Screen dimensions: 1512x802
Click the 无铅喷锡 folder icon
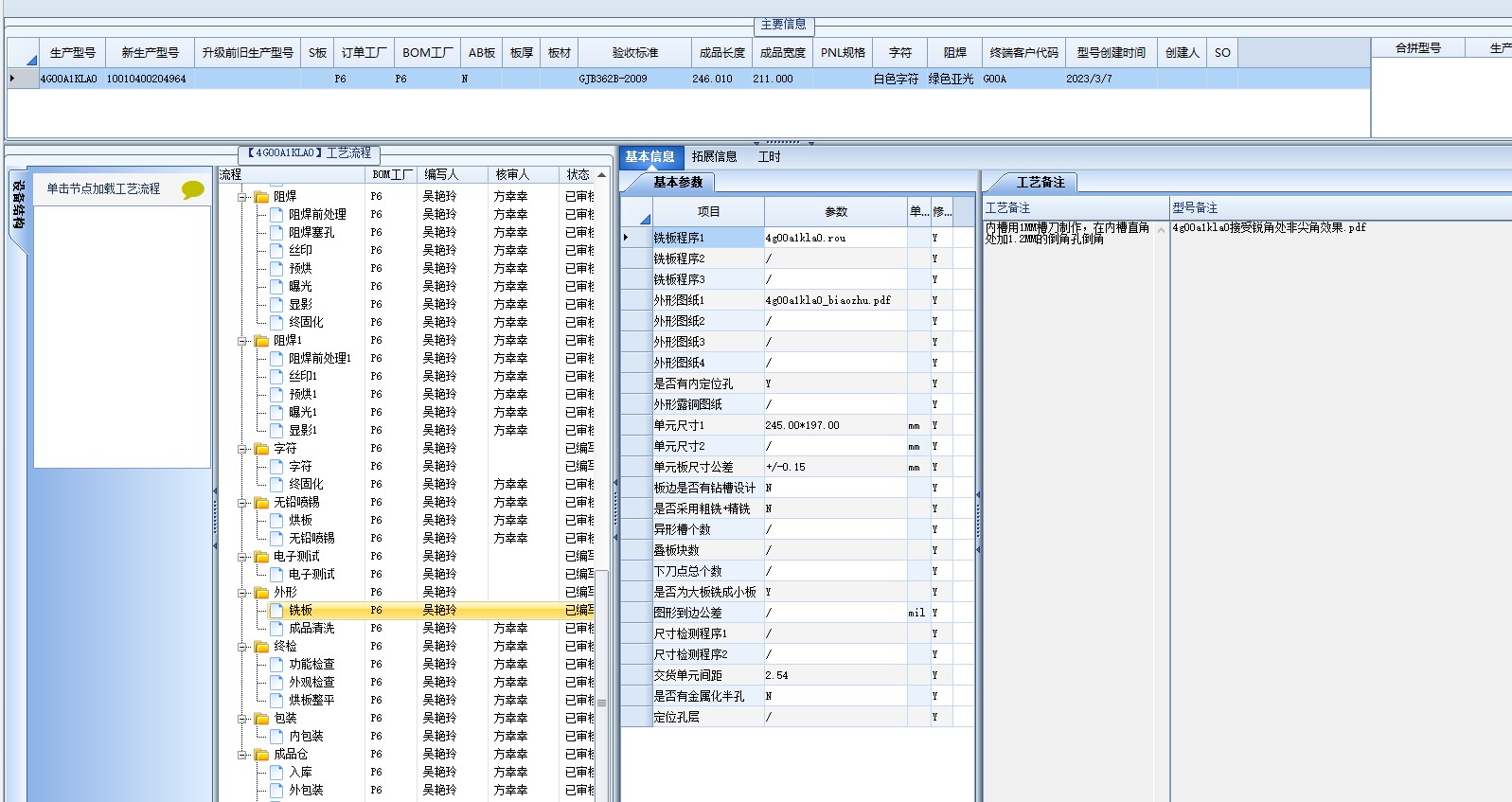tap(261, 503)
